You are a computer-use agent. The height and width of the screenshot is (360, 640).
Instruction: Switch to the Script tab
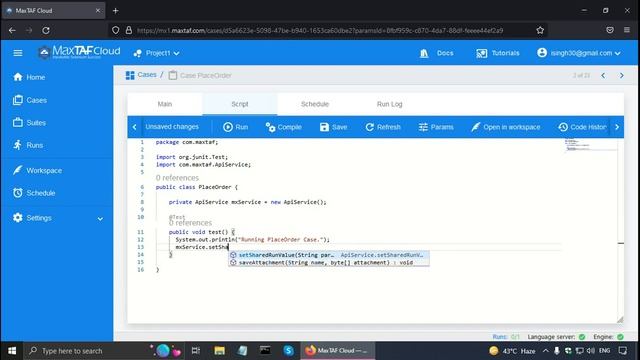point(240,104)
